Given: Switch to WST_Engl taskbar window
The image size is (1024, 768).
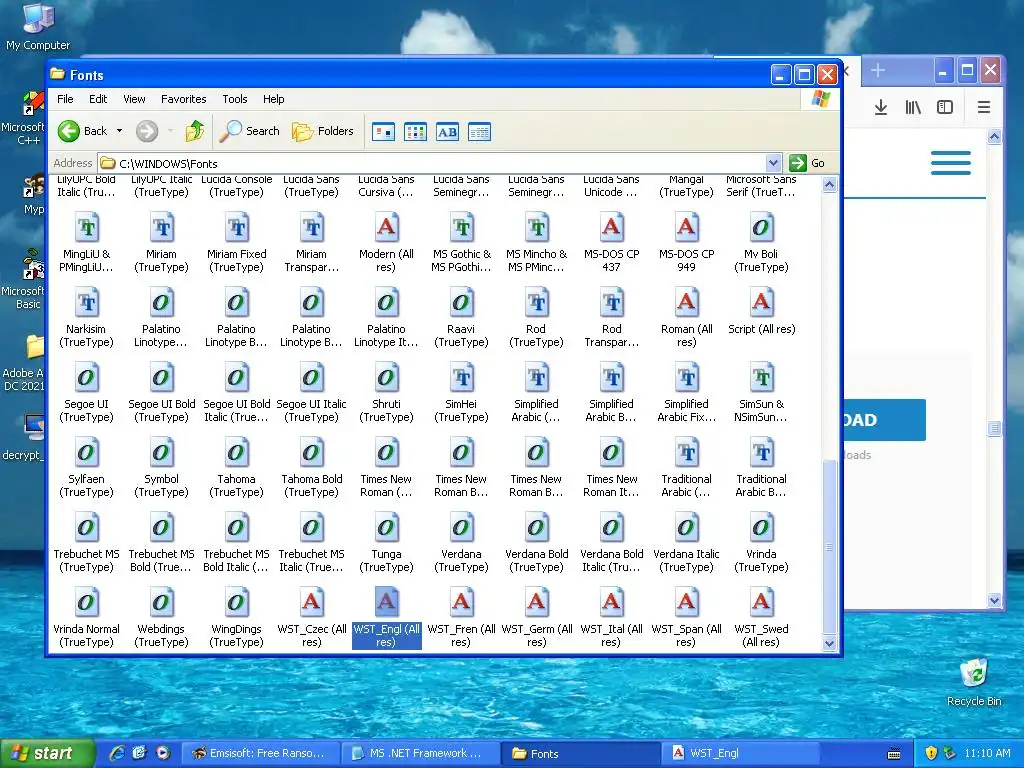Looking at the screenshot, I should point(740,753).
